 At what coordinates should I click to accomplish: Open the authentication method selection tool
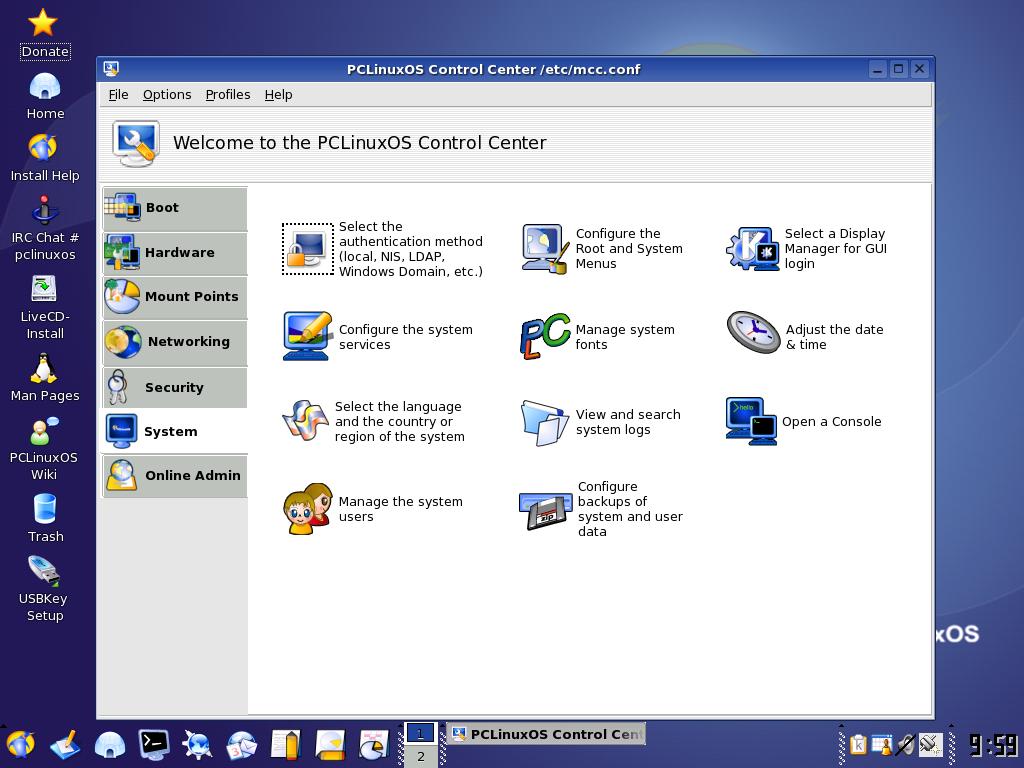383,249
